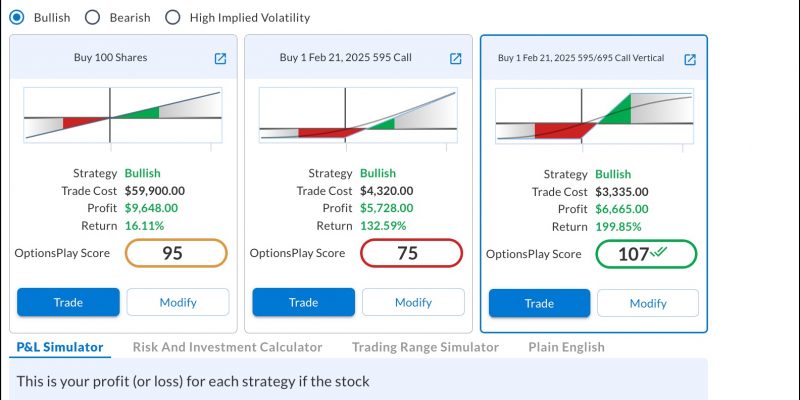Click the Call Vertical payoff chart
This screenshot has height=400, width=800.
coord(594,116)
